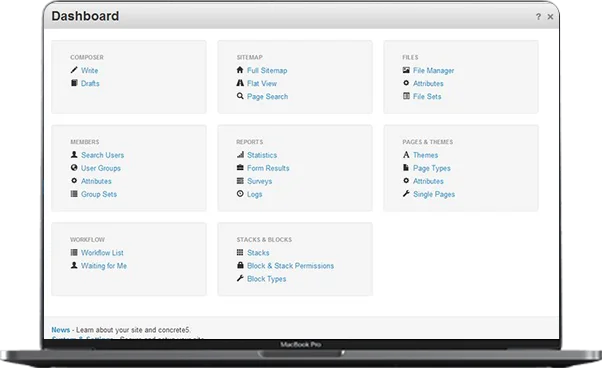
Task: Click the file icon beside Page Types
Action: 406,167
